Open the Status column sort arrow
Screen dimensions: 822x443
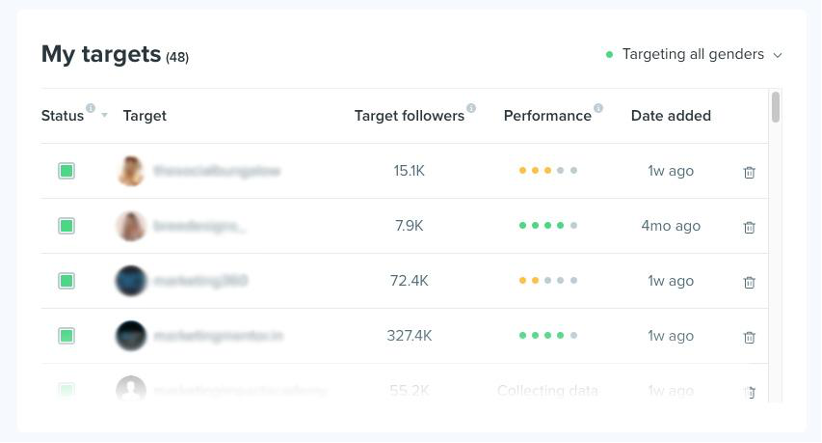coord(104,115)
